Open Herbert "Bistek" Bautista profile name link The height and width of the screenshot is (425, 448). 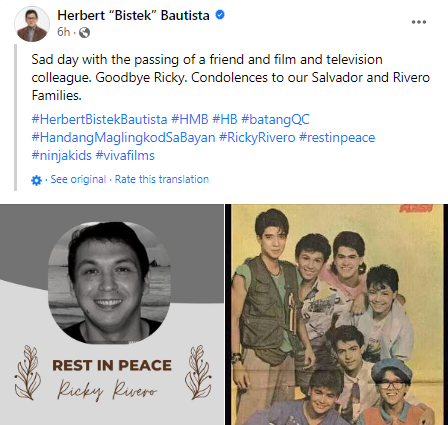click(133, 15)
